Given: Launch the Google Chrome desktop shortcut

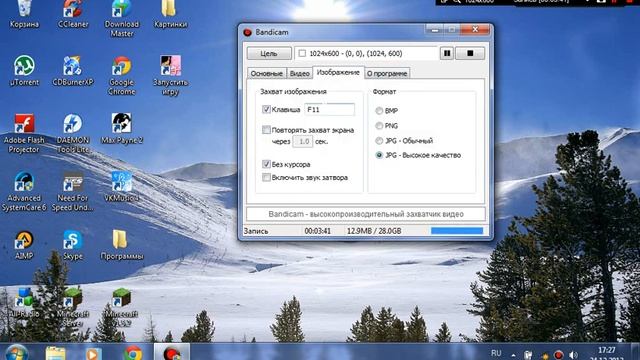Looking at the screenshot, I should (122, 75).
